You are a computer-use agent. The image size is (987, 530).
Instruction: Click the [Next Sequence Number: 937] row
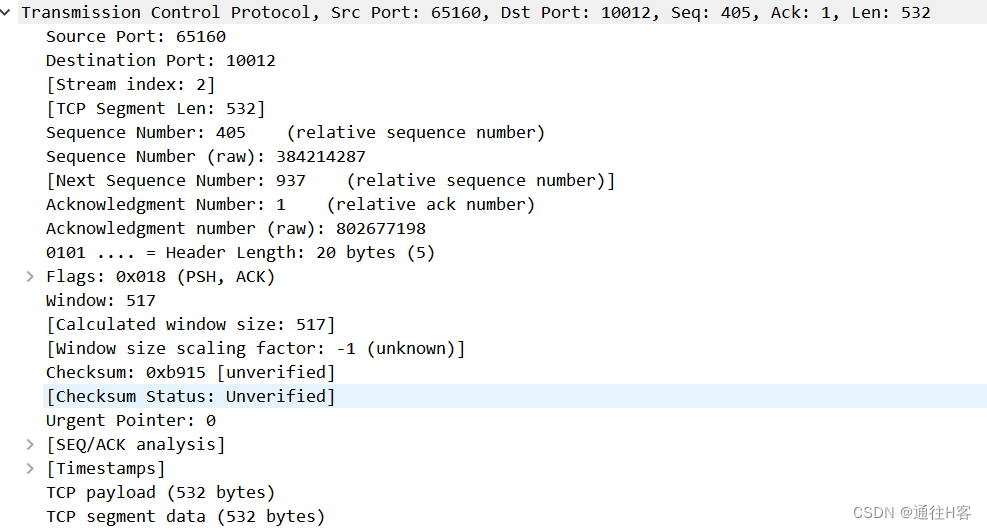click(x=330, y=181)
